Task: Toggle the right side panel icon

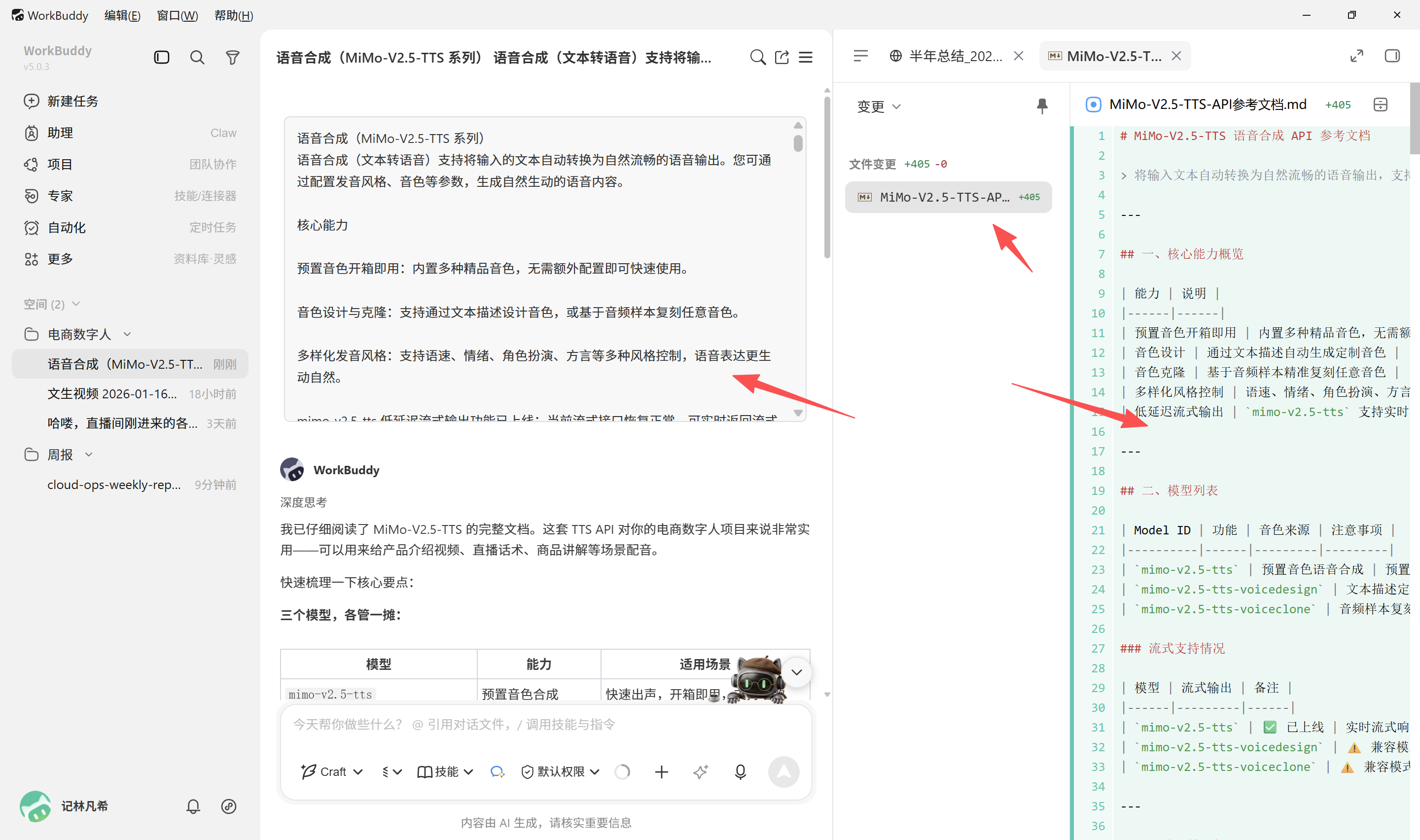Action: click(1392, 56)
